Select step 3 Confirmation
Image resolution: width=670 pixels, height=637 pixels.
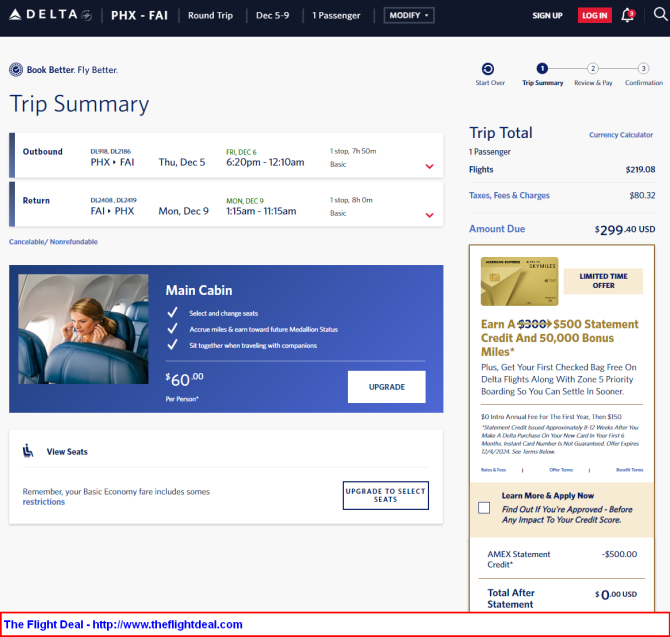coord(643,68)
